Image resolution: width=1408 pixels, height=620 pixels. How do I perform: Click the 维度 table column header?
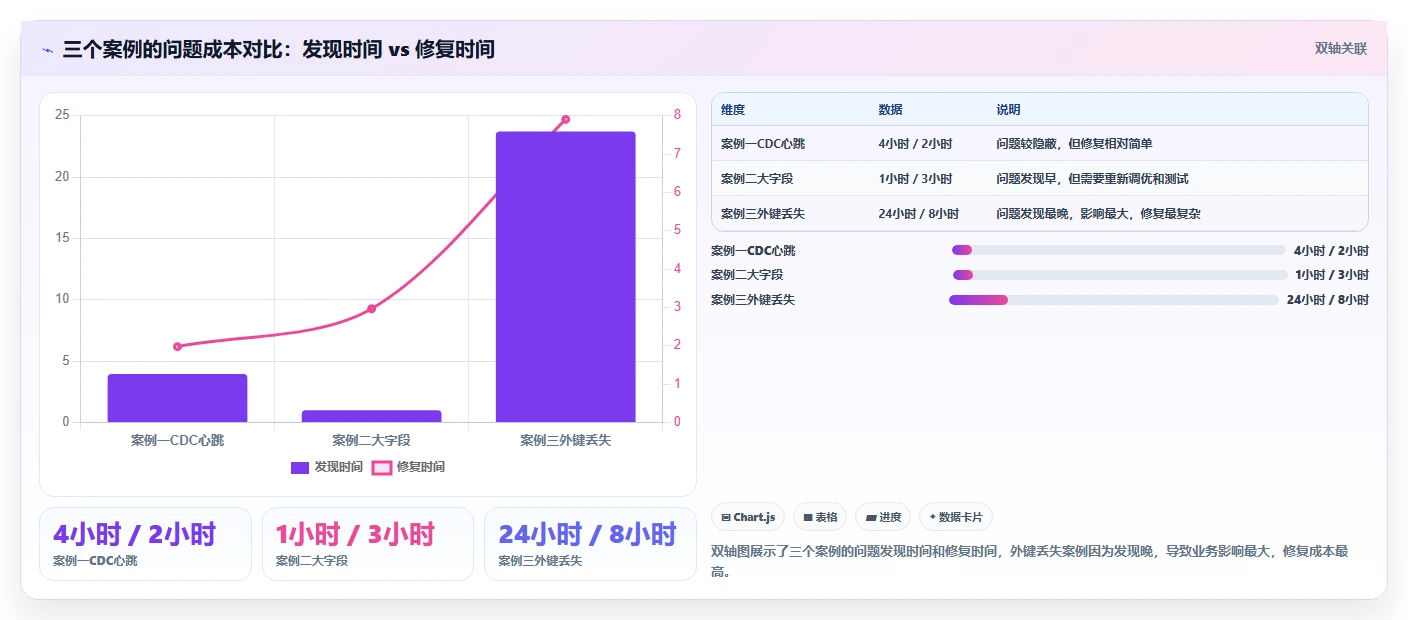coord(733,110)
